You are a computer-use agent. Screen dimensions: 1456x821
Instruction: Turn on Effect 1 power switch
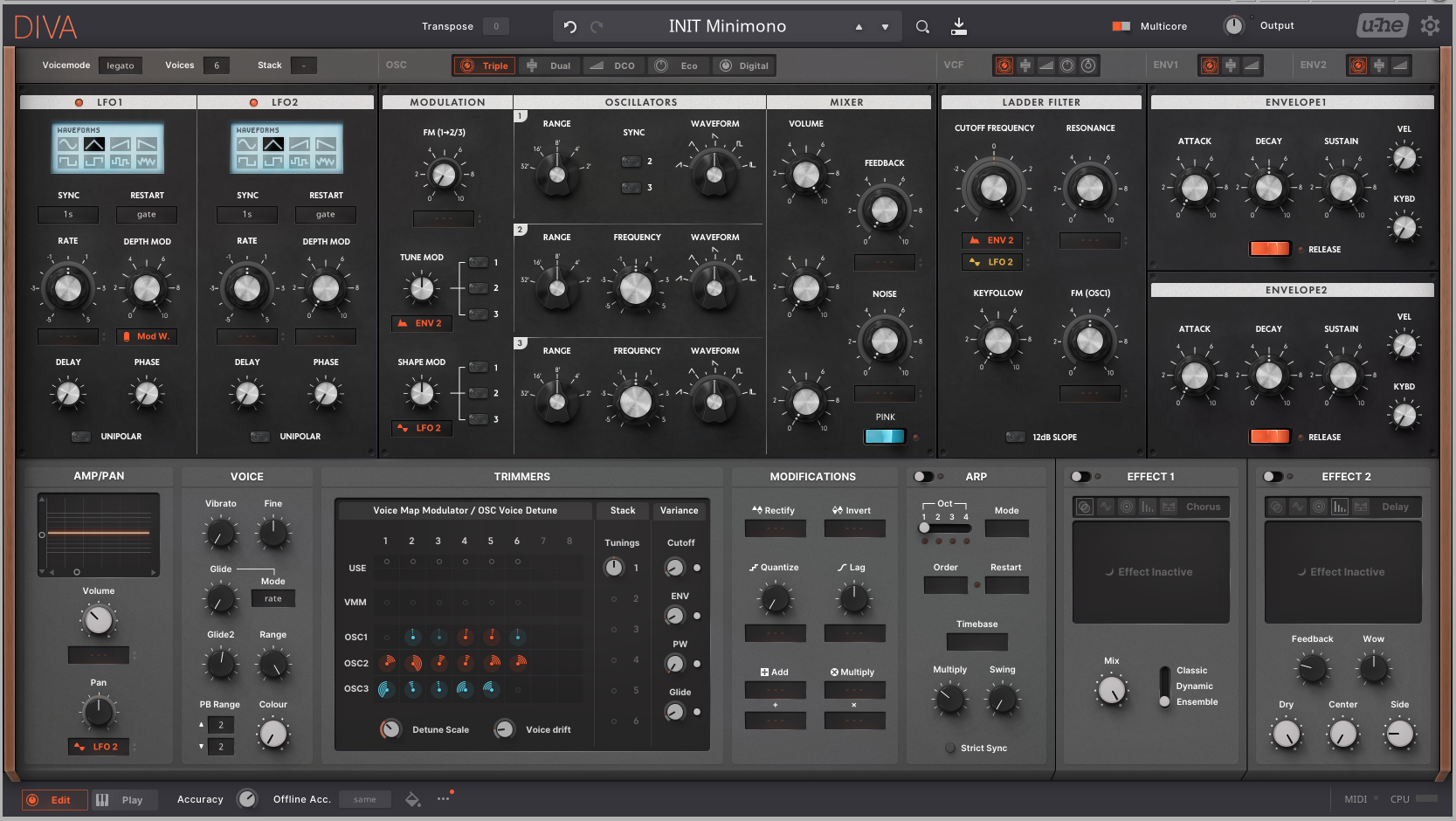(1080, 477)
